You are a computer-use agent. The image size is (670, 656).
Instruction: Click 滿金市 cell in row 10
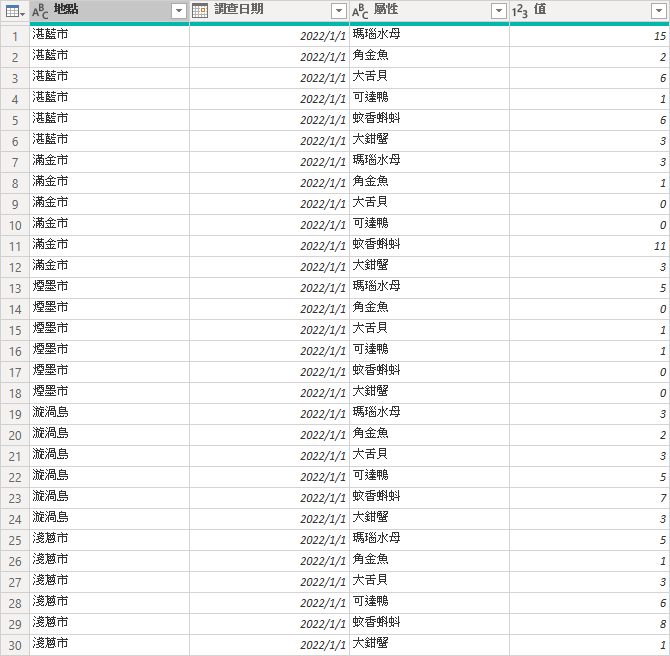pyautogui.click(x=109, y=225)
